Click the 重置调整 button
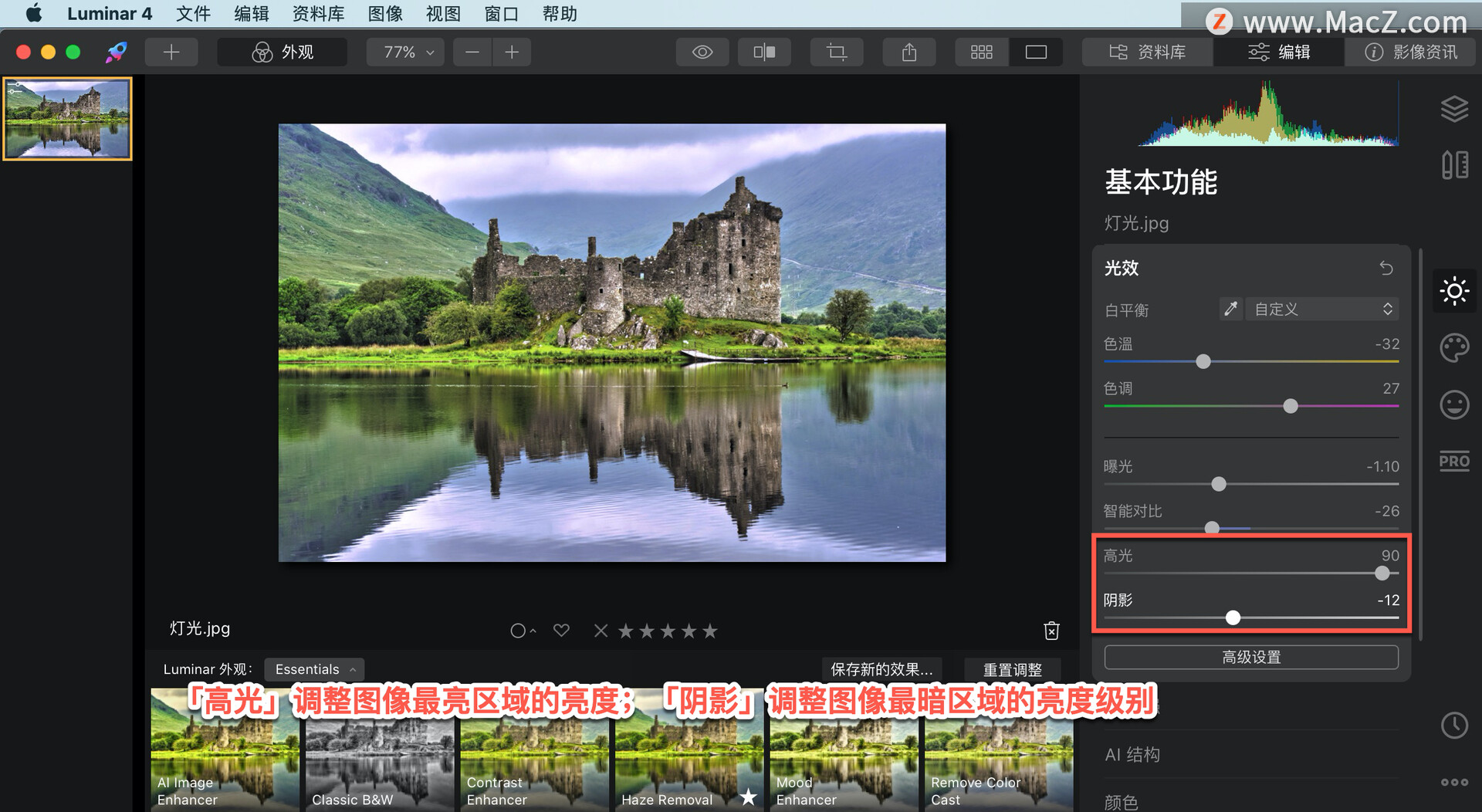 (1012, 669)
